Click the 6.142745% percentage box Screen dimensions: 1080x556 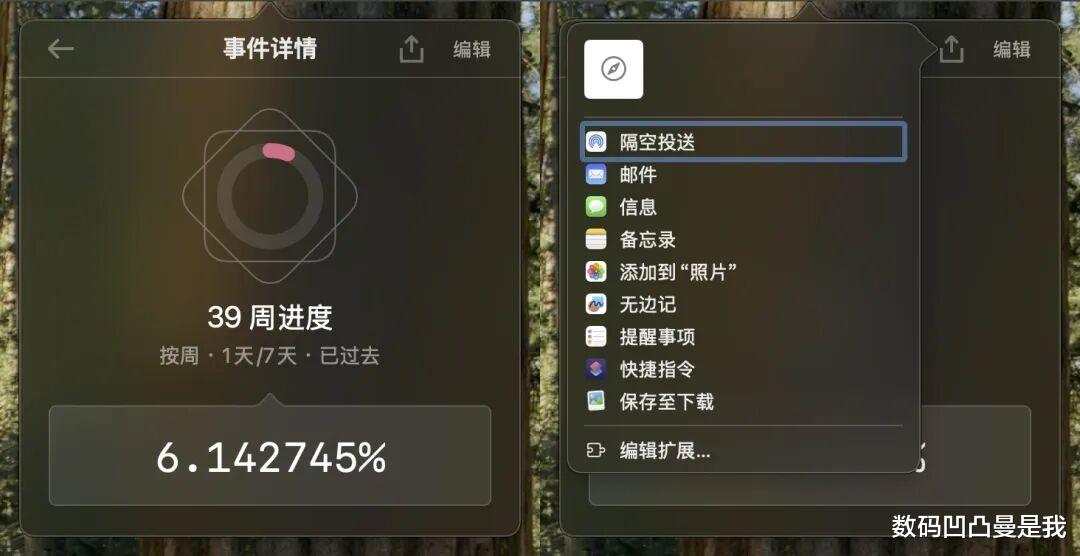pos(270,455)
